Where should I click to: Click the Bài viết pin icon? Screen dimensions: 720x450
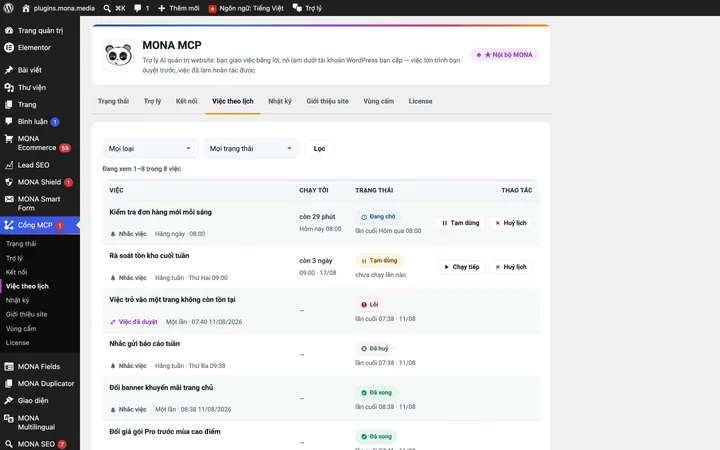(9, 70)
